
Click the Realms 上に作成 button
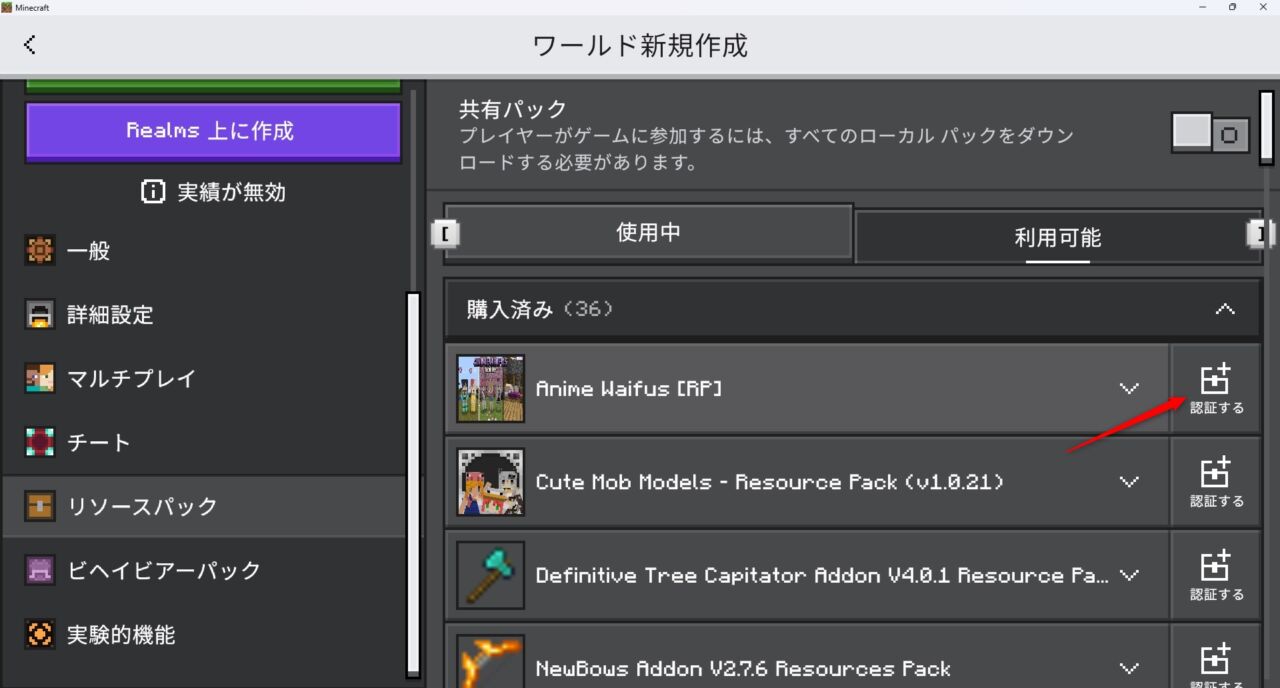tap(213, 131)
